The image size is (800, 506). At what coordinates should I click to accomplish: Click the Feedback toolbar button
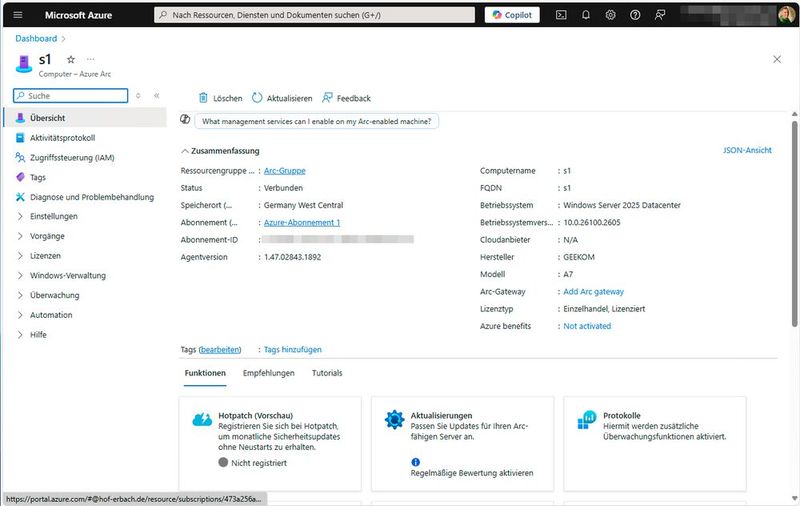point(346,98)
